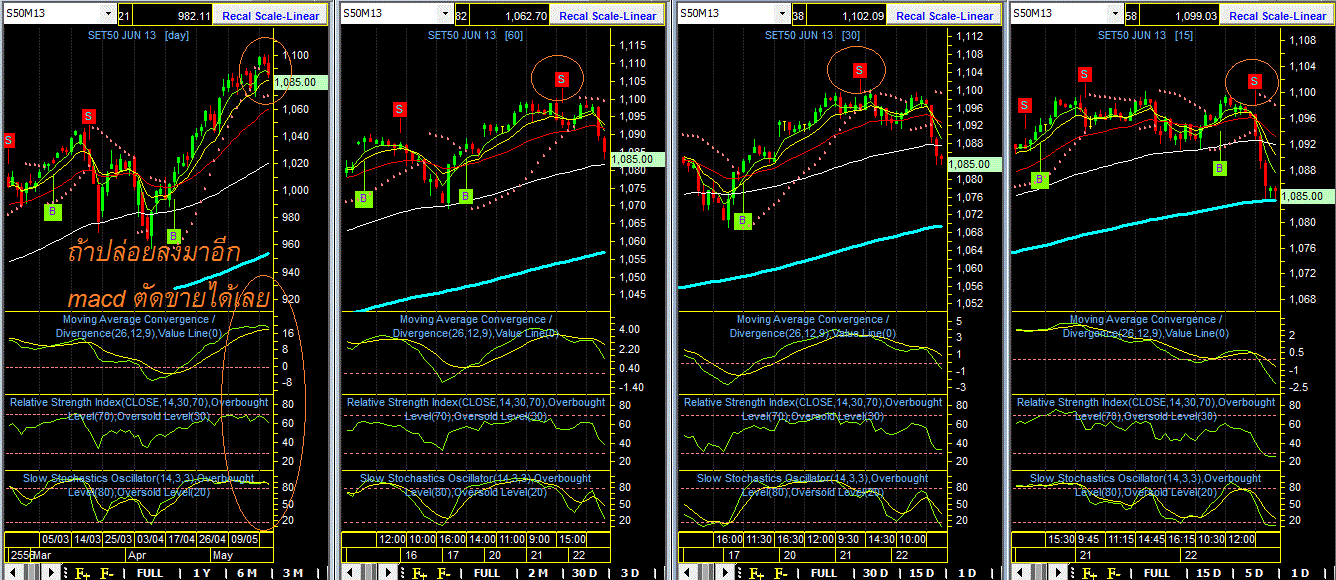Select 1 D range on 30-minute chart
The image size is (1336, 580).
[967, 573]
